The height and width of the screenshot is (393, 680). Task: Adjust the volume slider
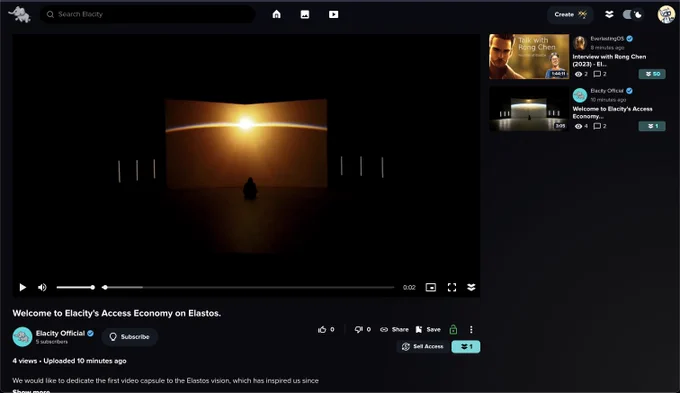(75, 287)
